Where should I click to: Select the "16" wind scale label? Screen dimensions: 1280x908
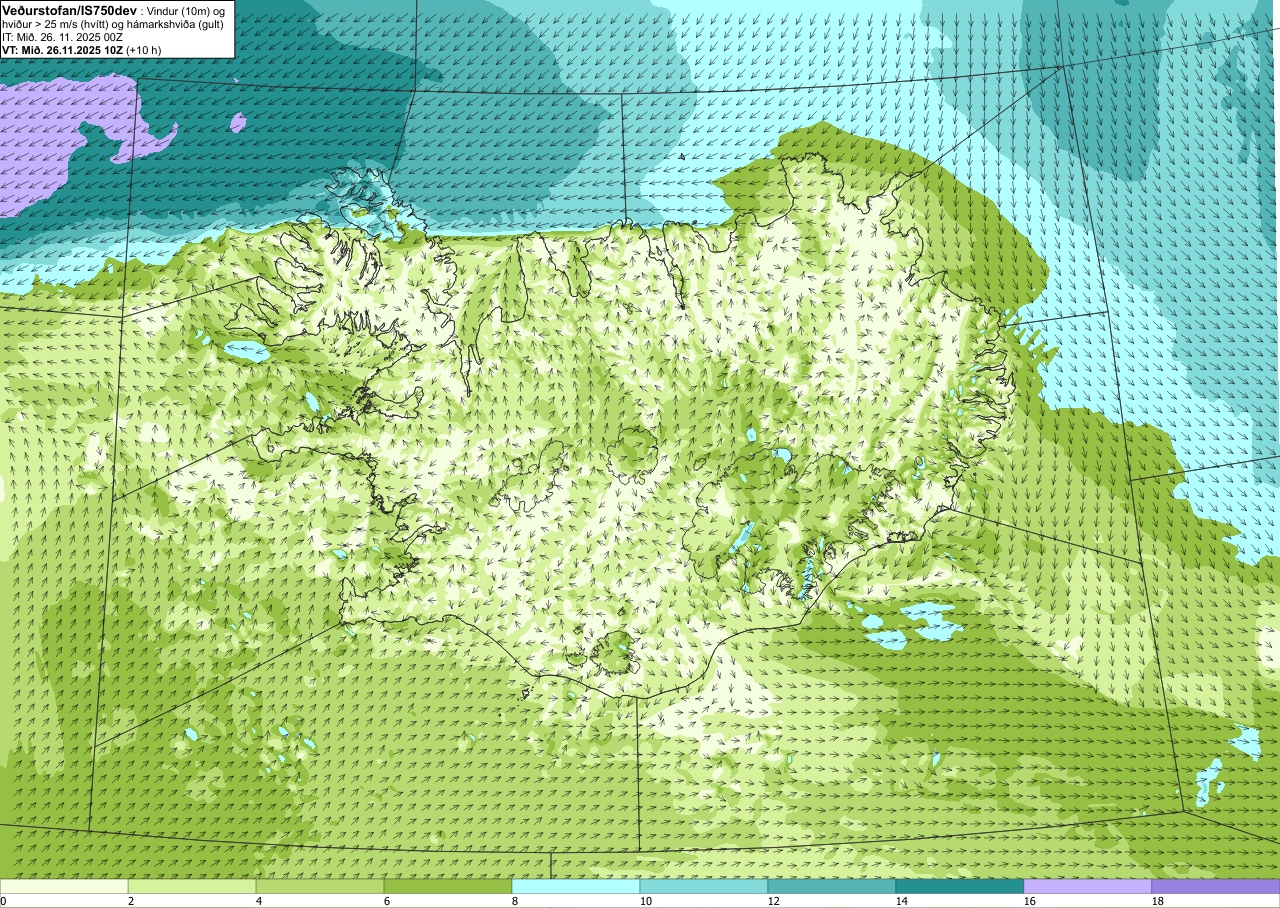tap(1030, 901)
